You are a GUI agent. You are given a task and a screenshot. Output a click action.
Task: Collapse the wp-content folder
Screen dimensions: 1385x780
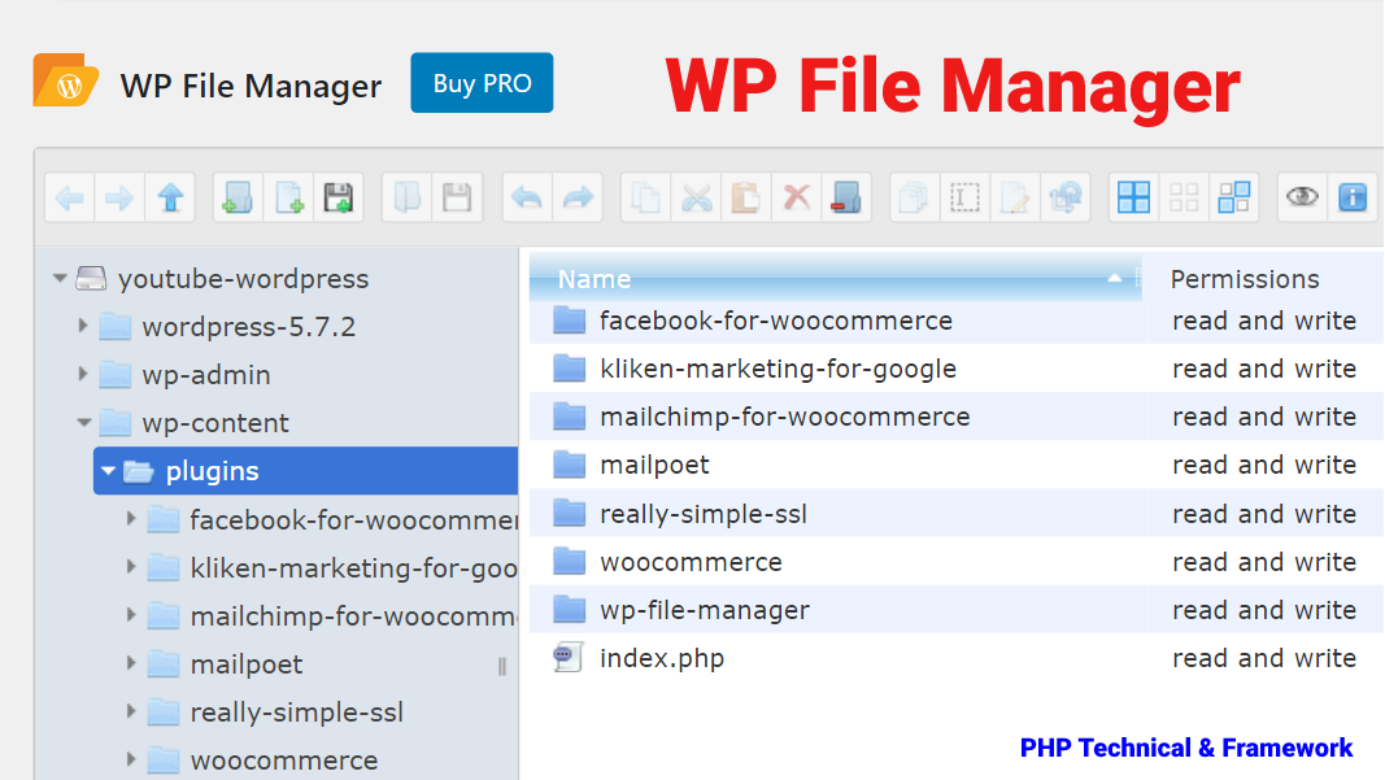pyautogui.click(x=83, y=422)
